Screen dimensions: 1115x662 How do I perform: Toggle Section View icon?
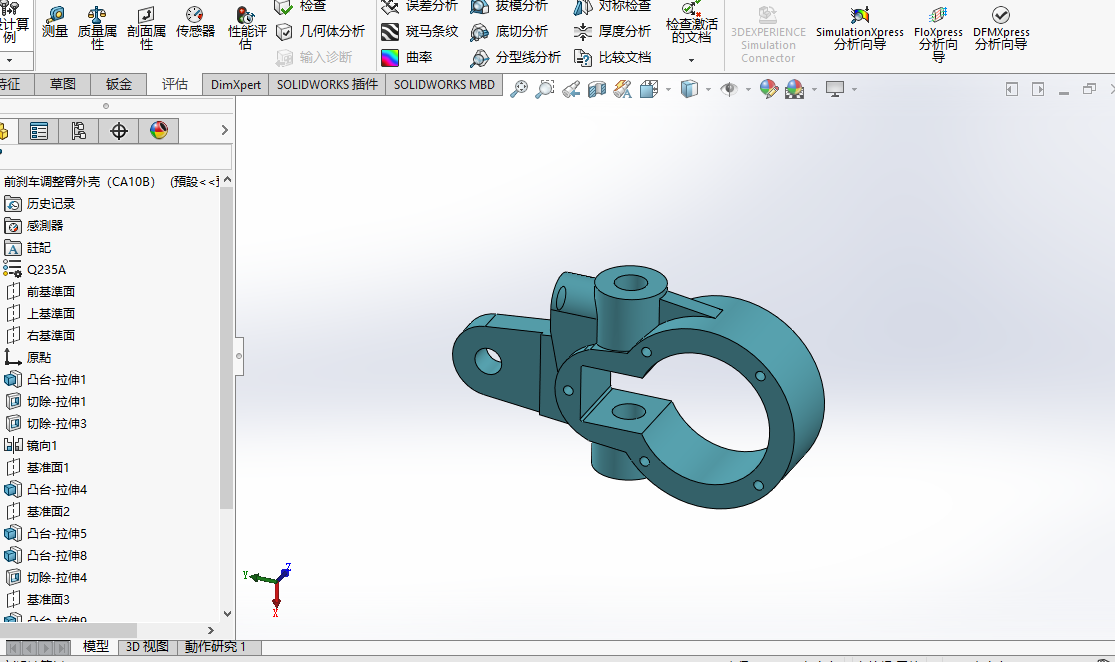[x=597, y=90]
